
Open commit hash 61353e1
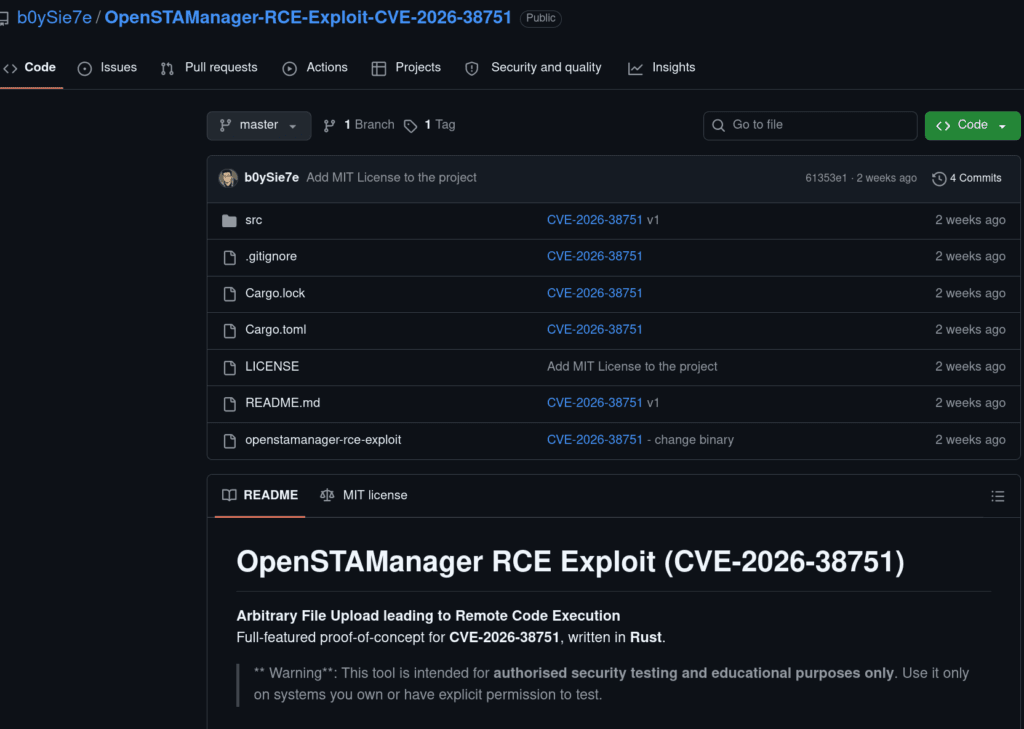click(826, 178)
